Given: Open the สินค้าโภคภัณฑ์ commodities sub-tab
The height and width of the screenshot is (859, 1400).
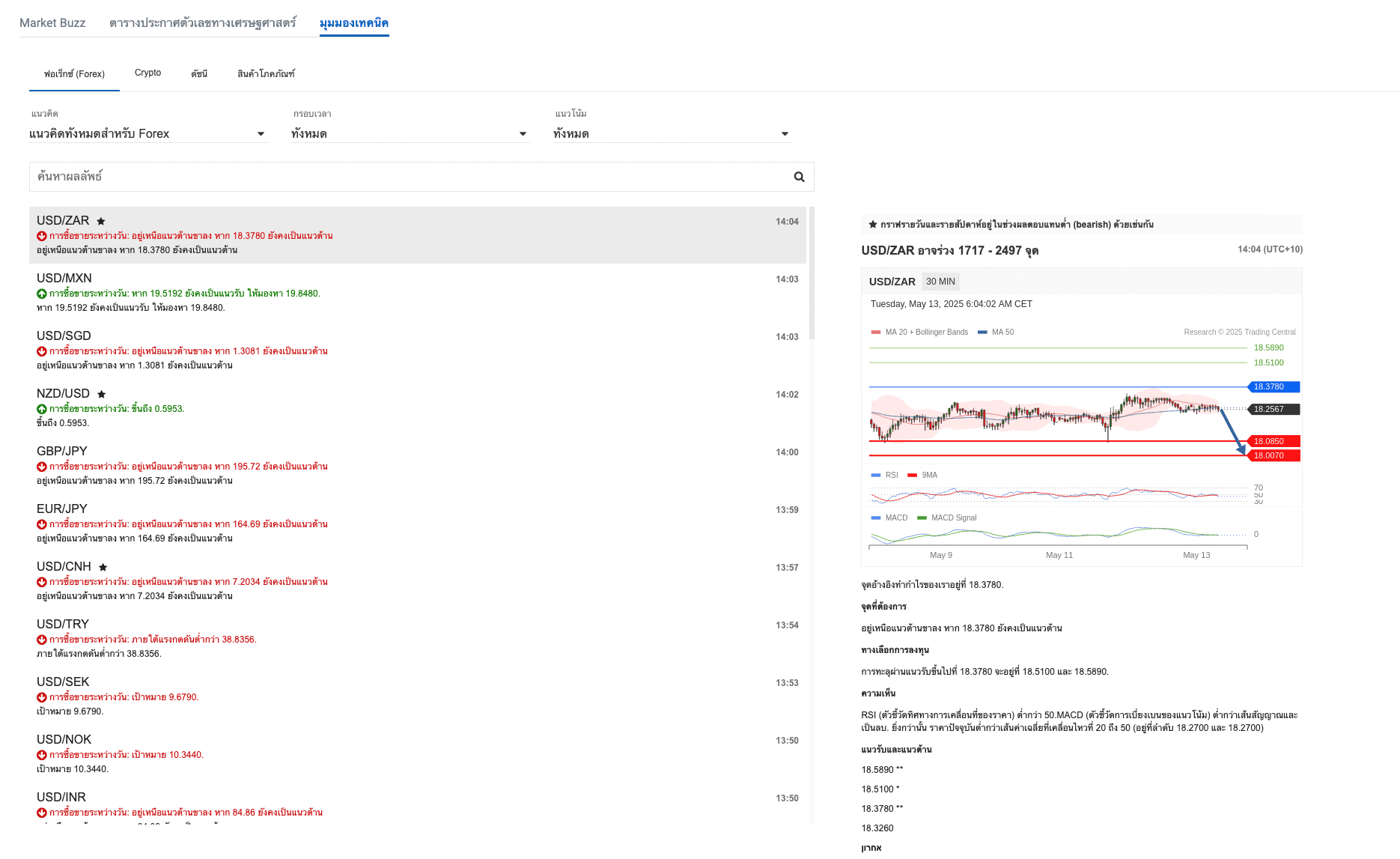Looking at the screenshot, I should [266, 73].
